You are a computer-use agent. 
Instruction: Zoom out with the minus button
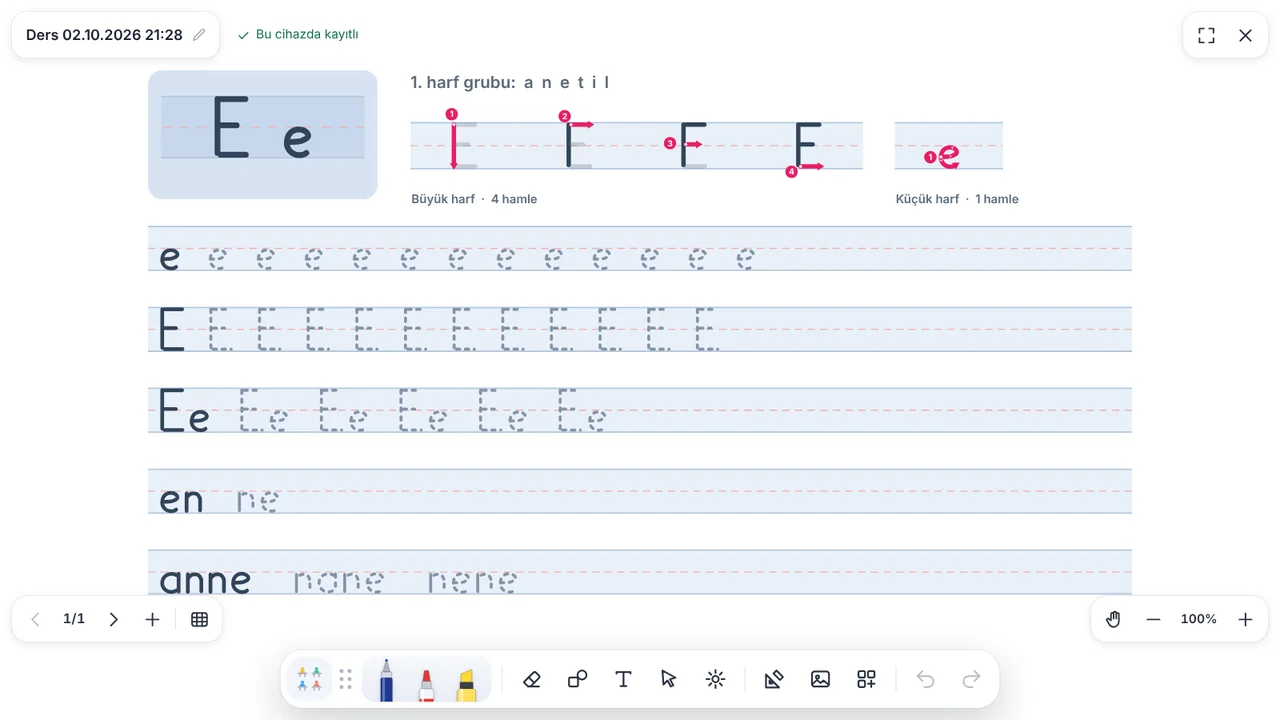pos(1153,619)
